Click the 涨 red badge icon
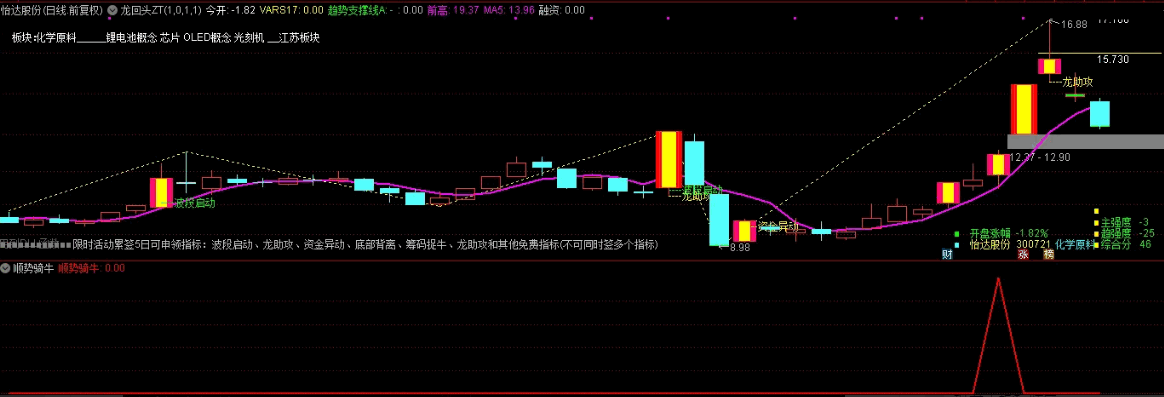This screenshot has height=397, width=1164. (x=1022, y=255)
